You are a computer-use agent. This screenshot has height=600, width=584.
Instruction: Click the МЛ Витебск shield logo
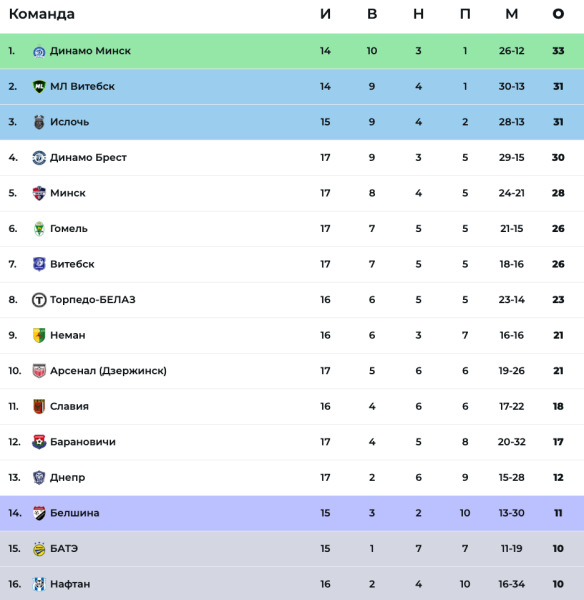tap(39, 86)
